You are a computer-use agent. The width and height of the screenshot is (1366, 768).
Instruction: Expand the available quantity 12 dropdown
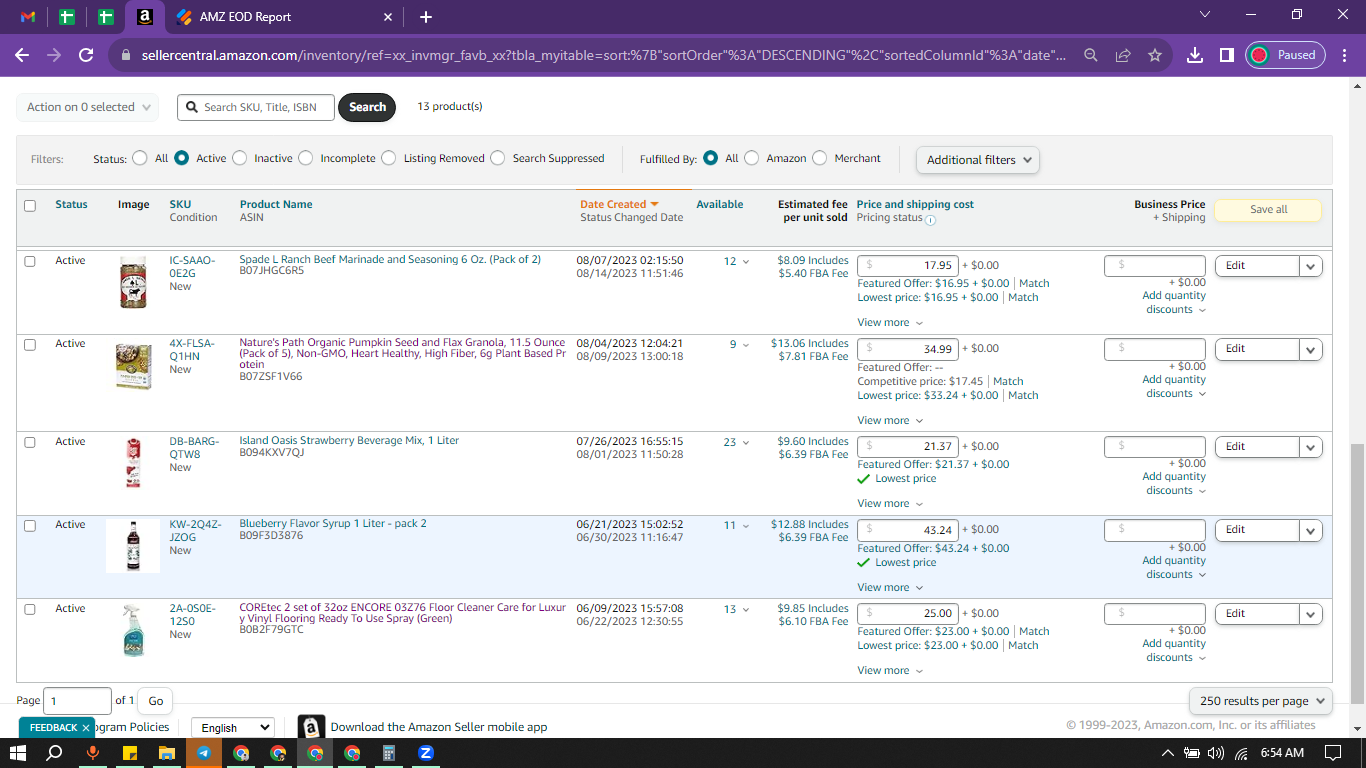pyautogui.click(x=737, y=262)
